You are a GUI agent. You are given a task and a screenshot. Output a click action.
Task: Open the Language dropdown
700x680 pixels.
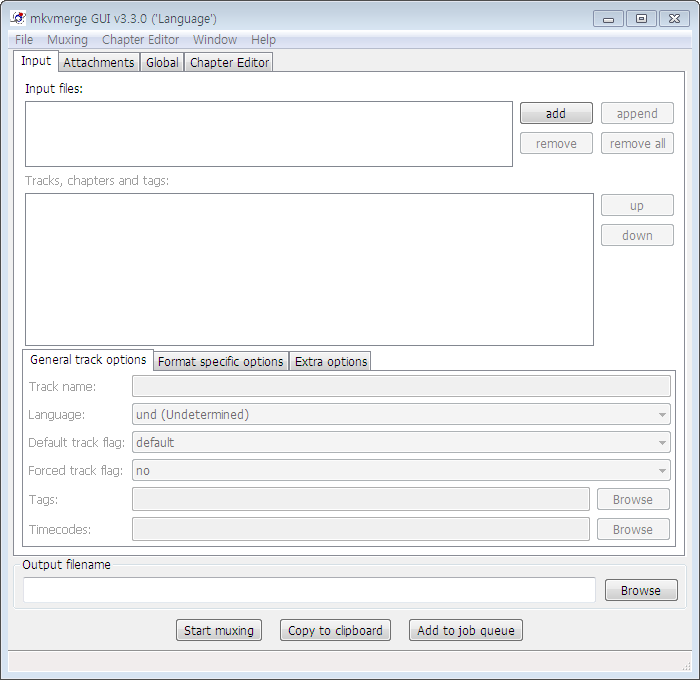pos(401,414)
